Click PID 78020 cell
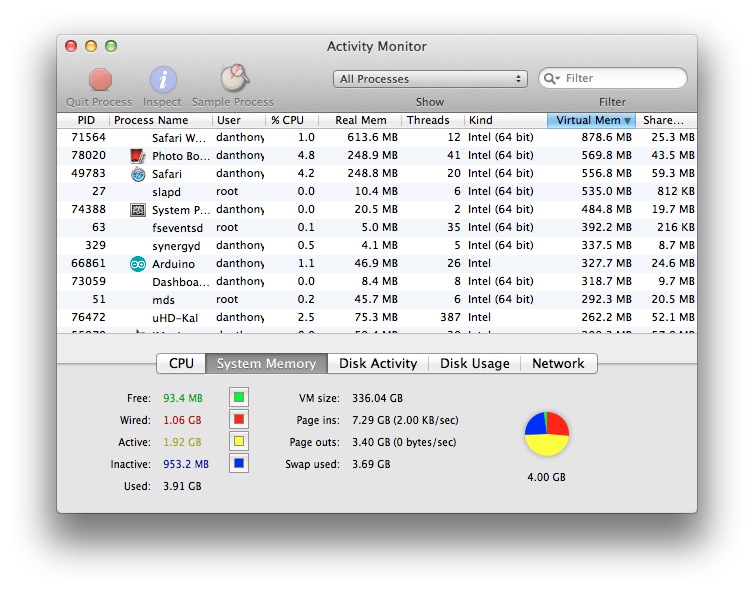 (88, 155)
